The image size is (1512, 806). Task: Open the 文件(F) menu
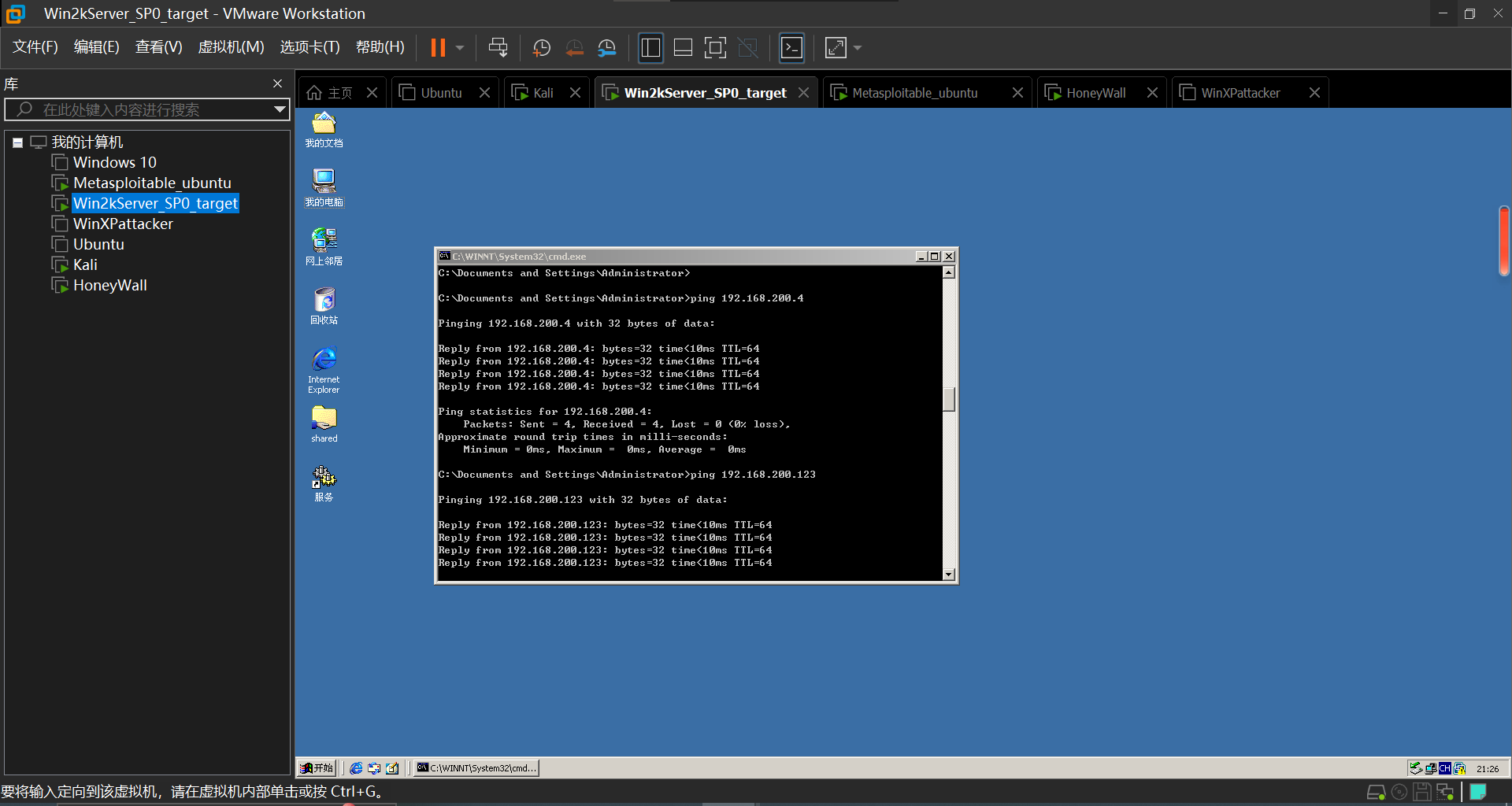[35, 47]
